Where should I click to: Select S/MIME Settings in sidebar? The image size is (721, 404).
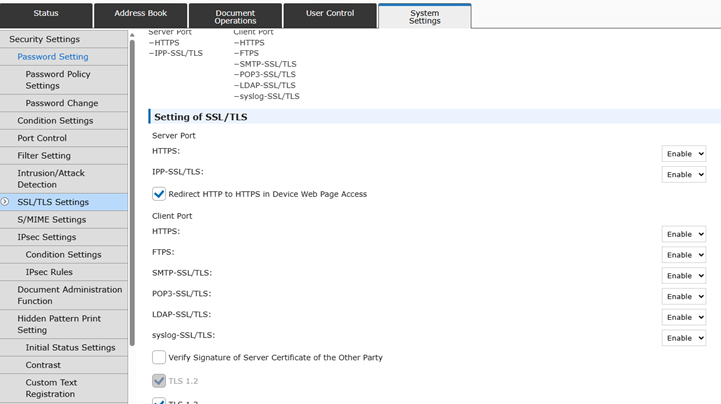[51, 220]
